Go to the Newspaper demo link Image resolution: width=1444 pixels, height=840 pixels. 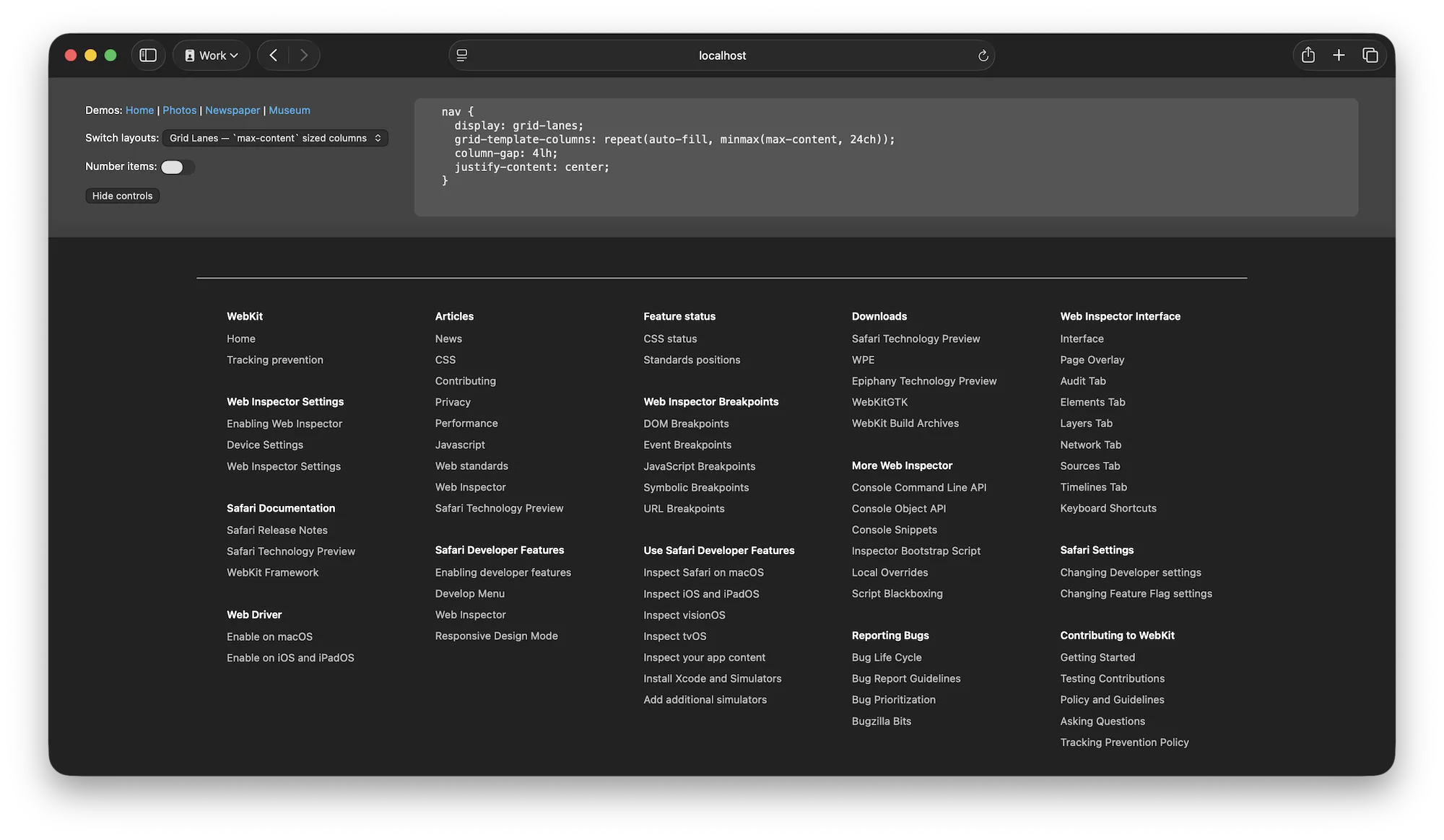[x=232, y=110]
